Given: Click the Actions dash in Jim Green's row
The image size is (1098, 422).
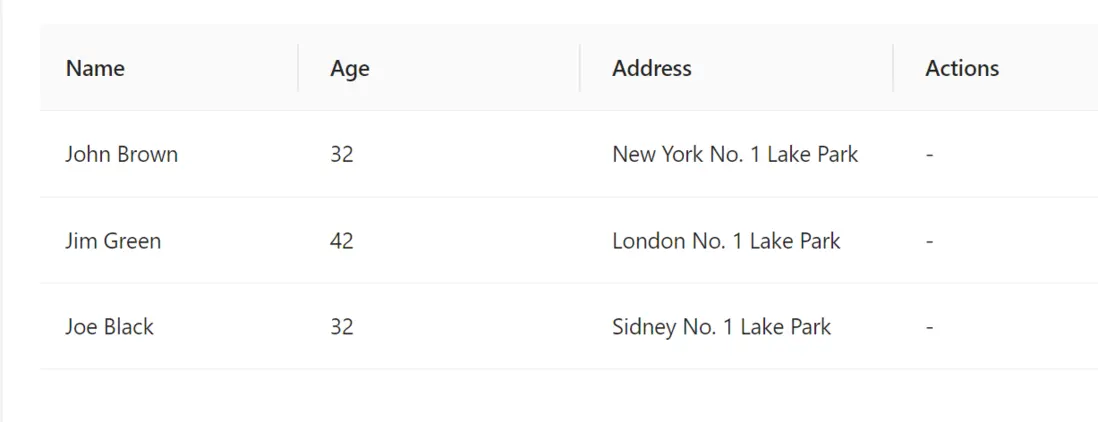Looking at the screenshot, I should pos(930,242).
